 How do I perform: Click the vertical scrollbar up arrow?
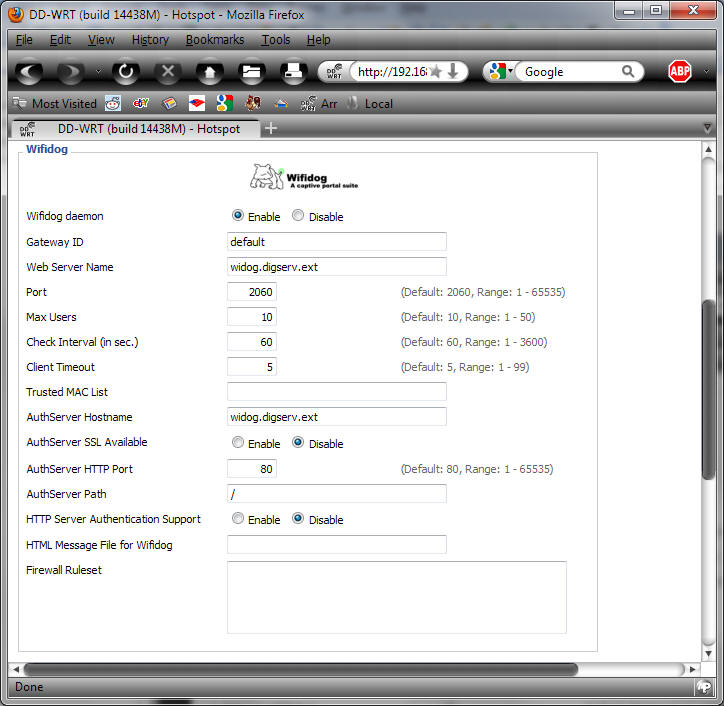pyautogui.click(x=708, y=149)
